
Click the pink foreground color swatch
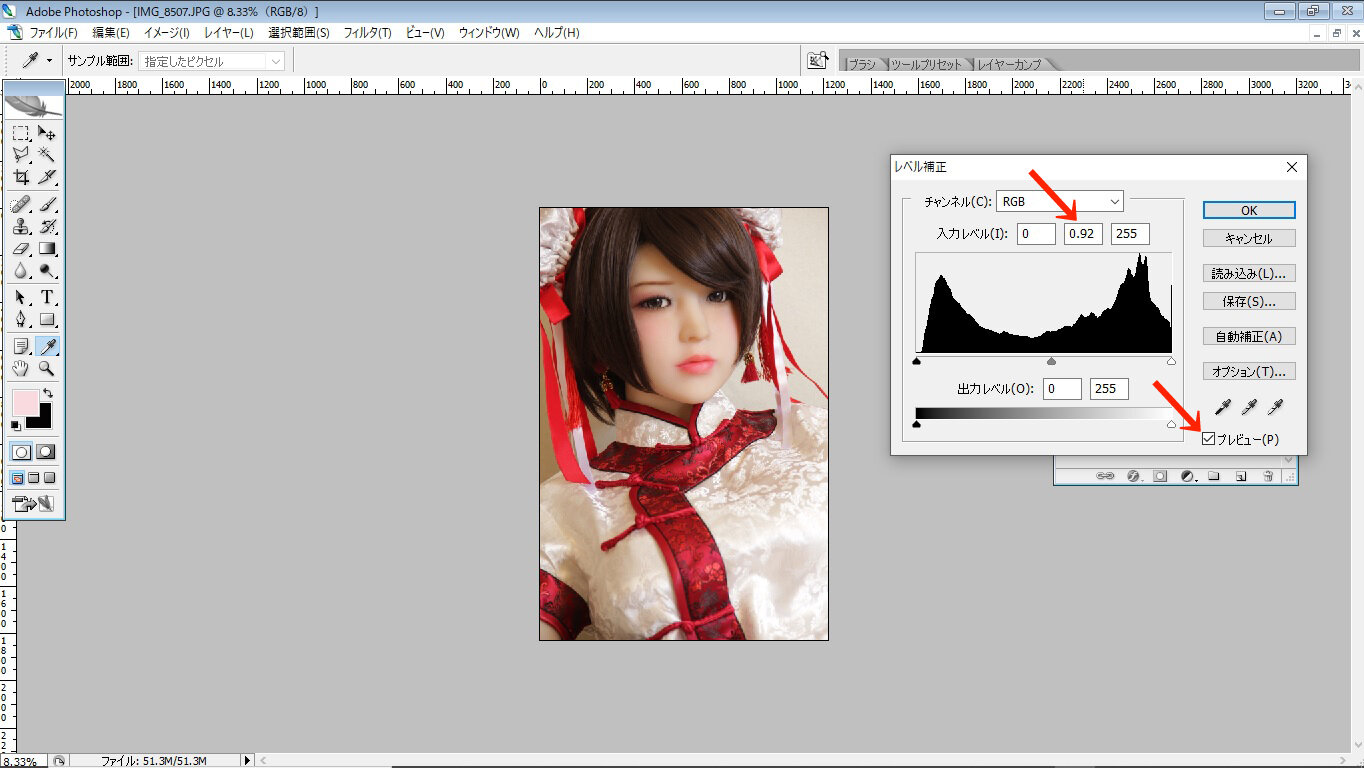coord(25,404)
